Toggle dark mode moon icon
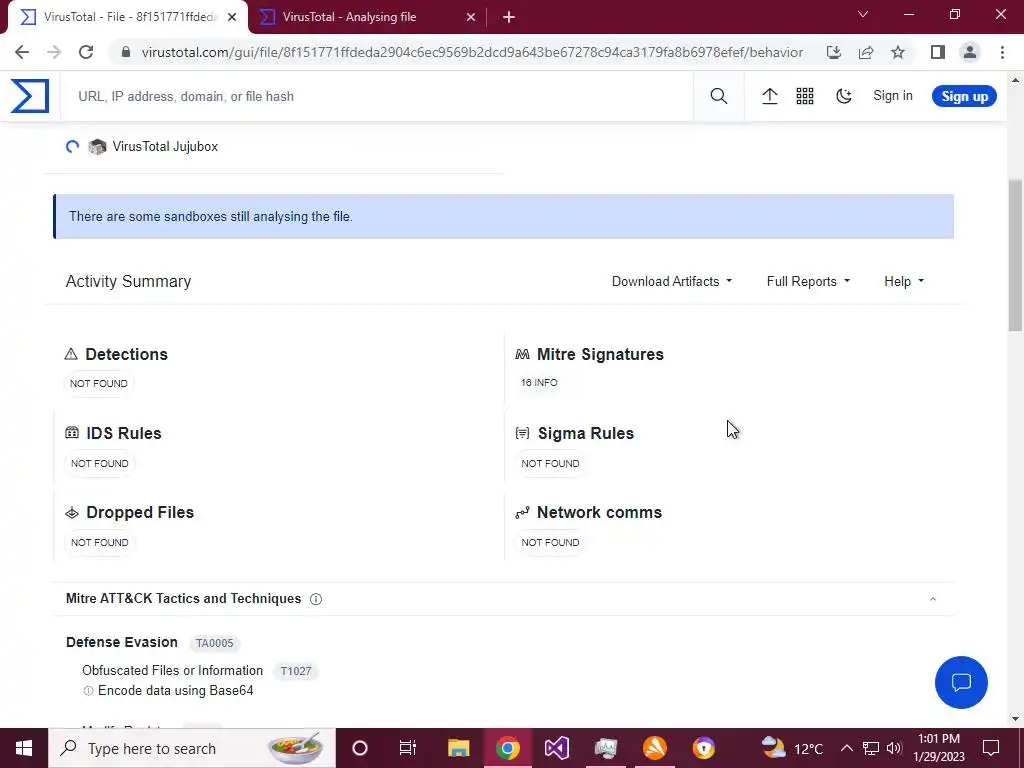 click(x=844, y=96)
